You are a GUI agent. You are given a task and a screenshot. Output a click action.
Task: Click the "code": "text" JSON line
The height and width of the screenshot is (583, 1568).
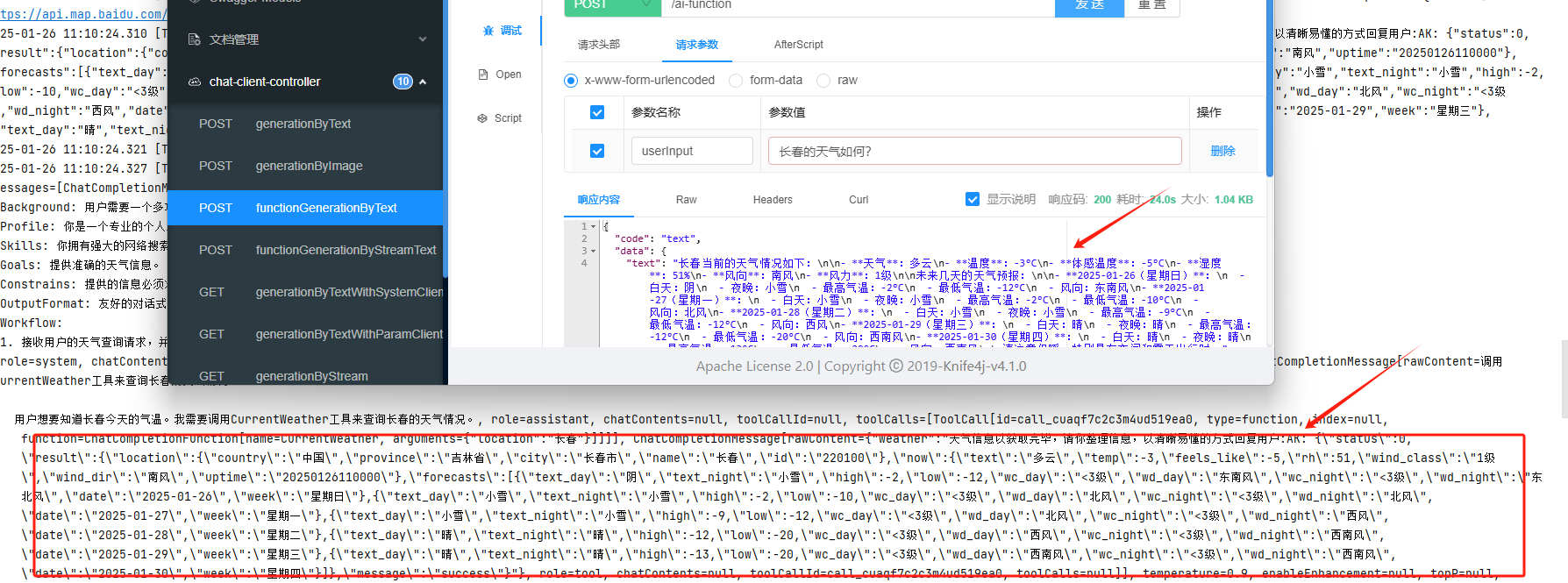(658, 238)
